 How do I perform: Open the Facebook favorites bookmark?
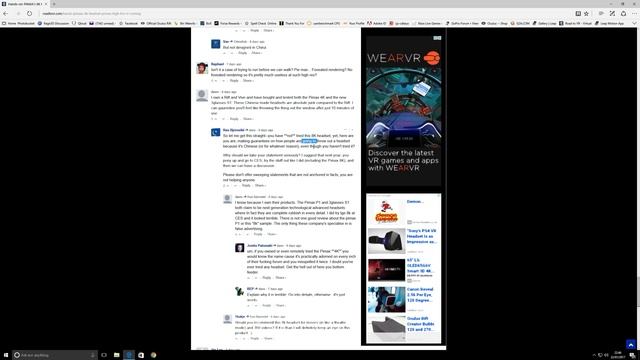click(x=129, y=23)
